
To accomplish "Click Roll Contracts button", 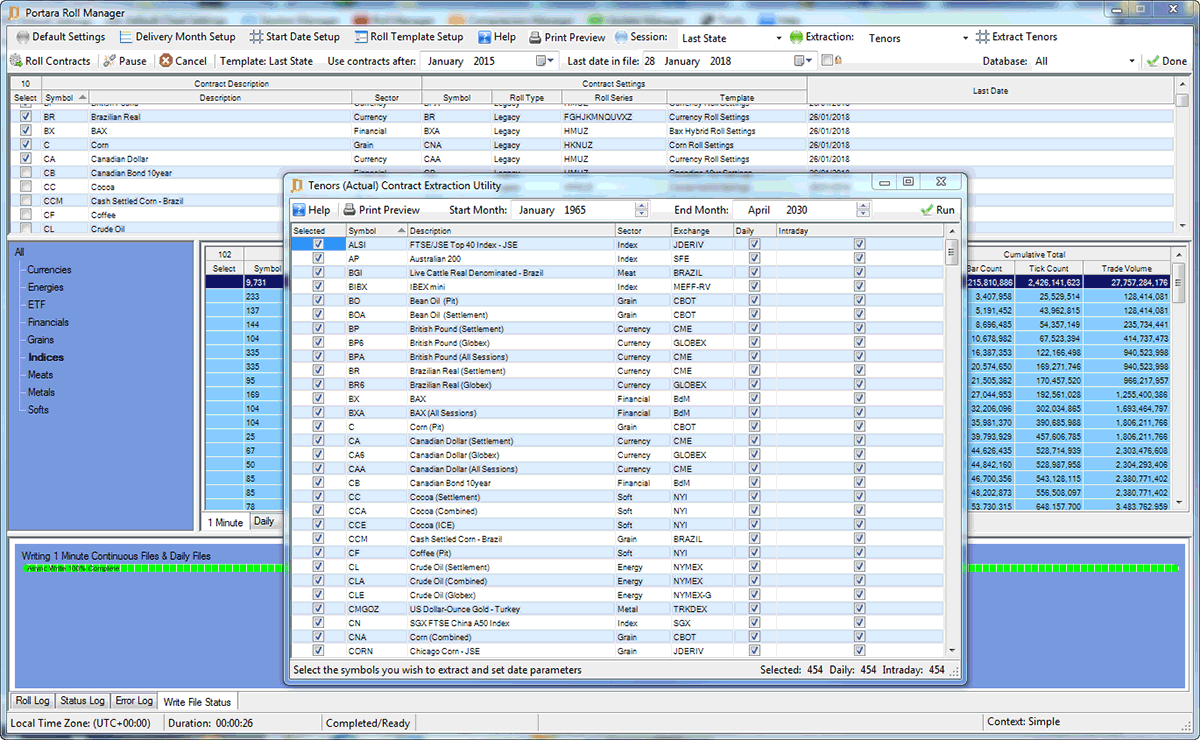I will click(x=51, y=61).
